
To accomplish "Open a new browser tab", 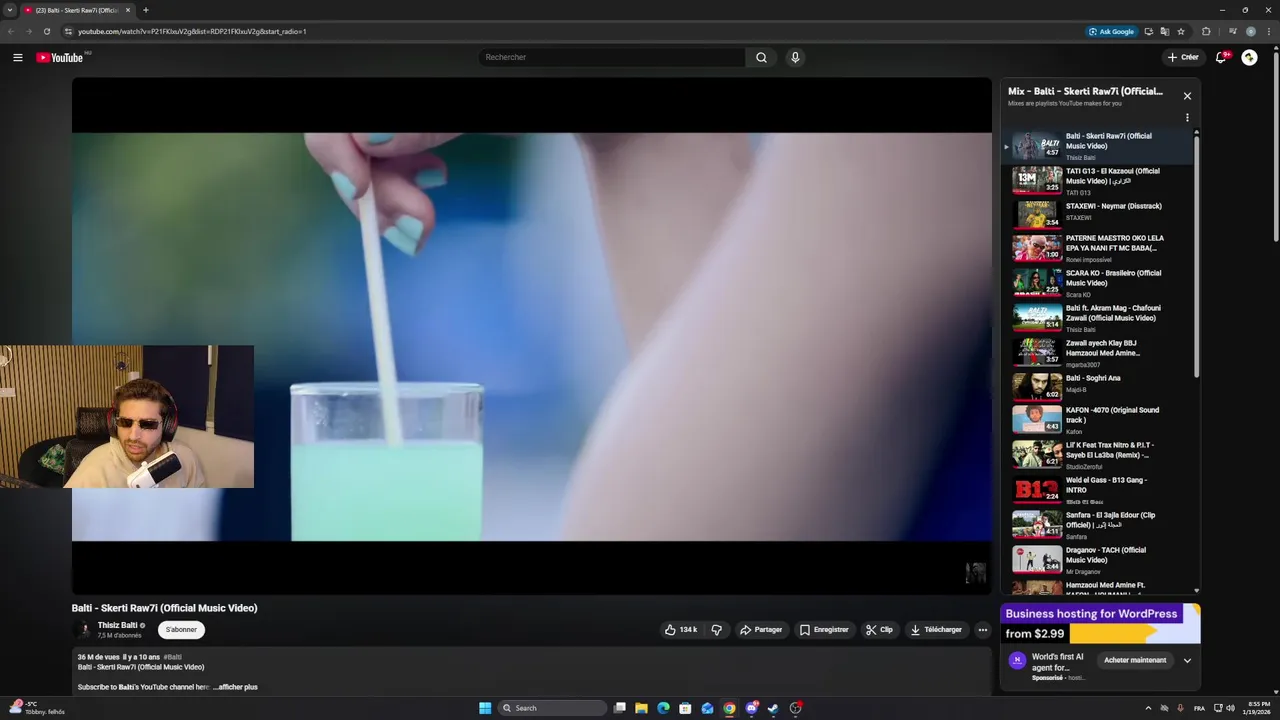I will (146, 10).
